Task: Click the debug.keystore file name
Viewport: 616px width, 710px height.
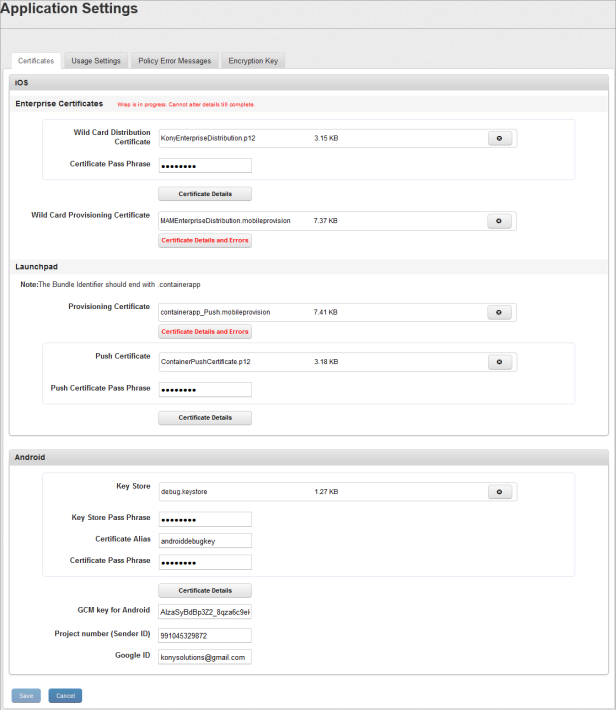Action: (184, 492)
